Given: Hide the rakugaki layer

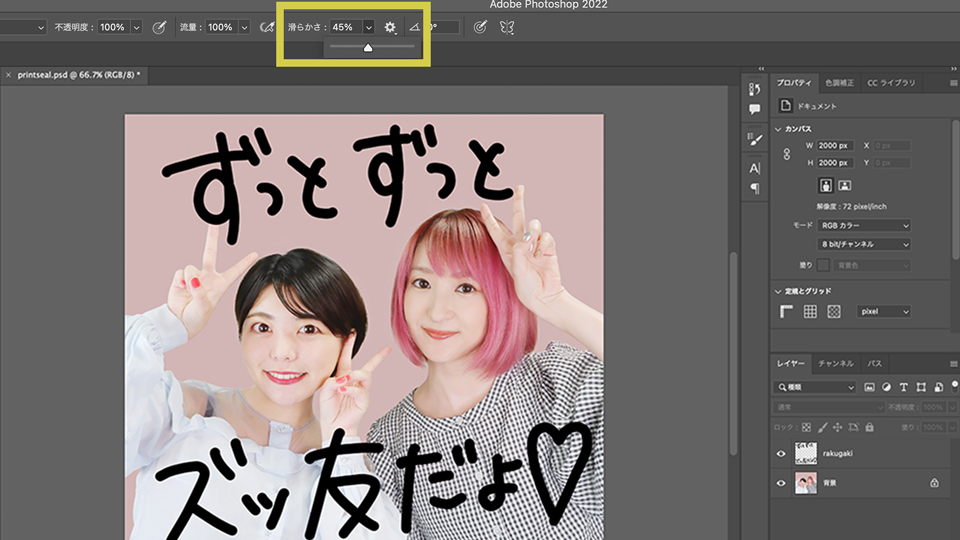Looking at the screenshot, I should (x=781, y=454).
